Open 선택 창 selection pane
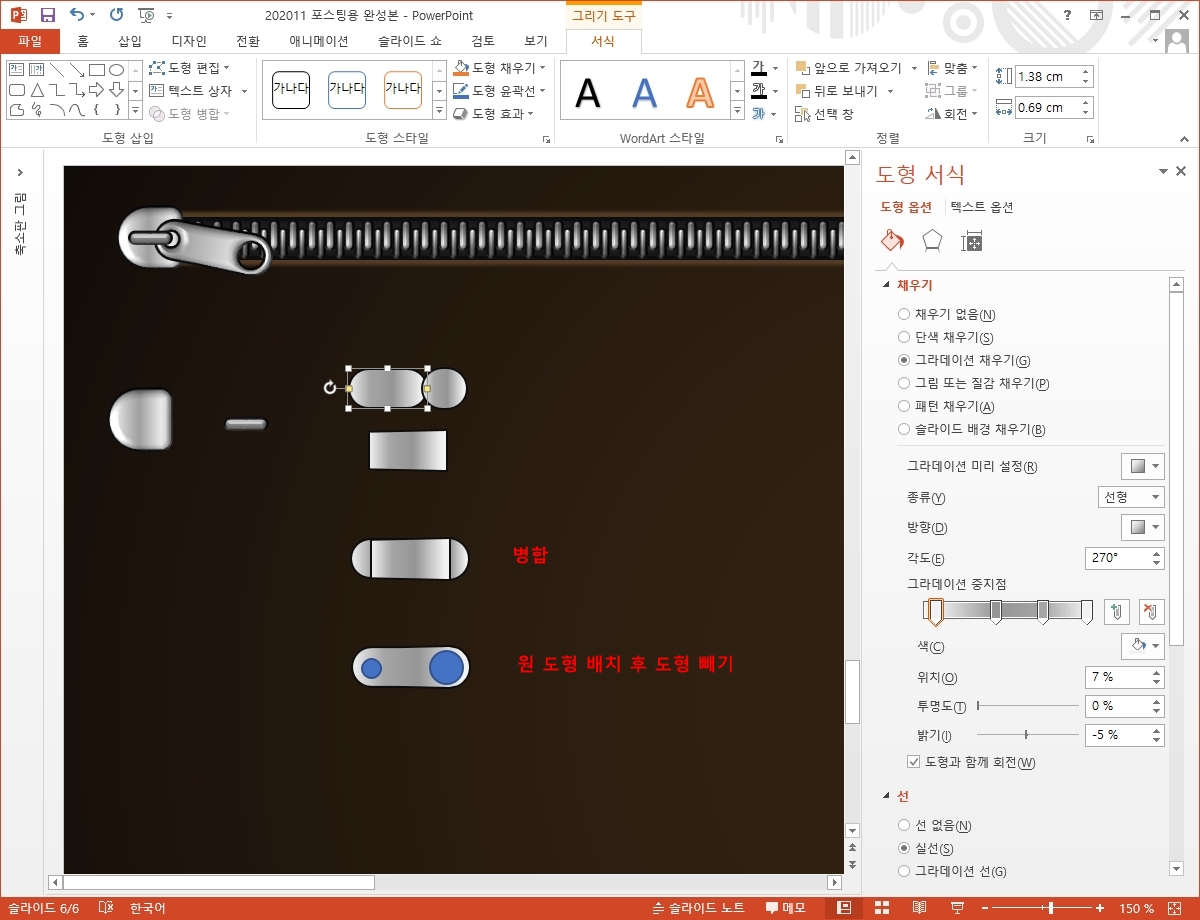The width and height of the screenshot is (1200, 920). pyautogui.click(x=825, y=114)
